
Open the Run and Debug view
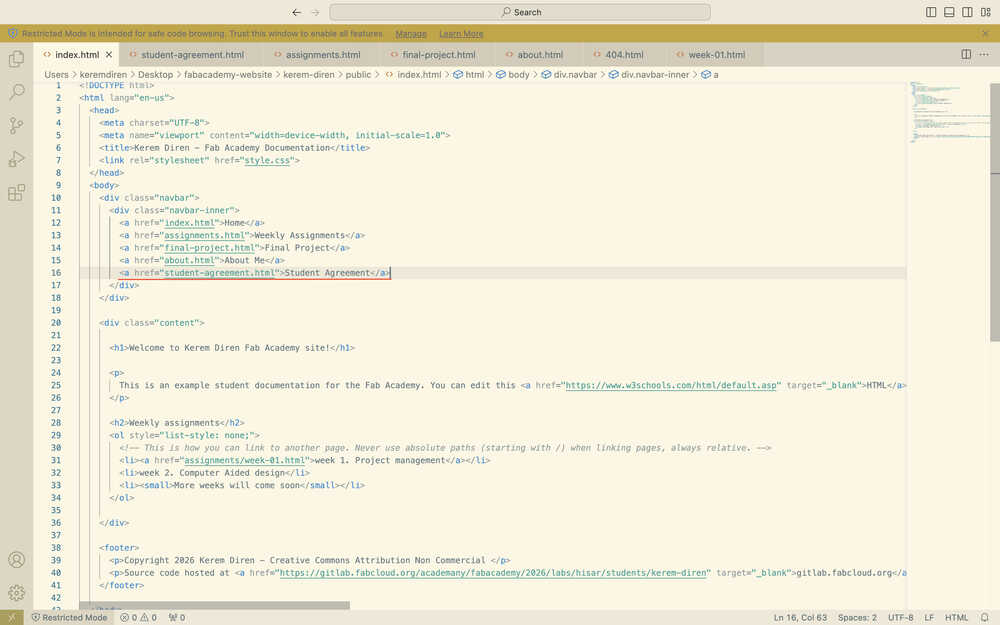tap(17, 159)
